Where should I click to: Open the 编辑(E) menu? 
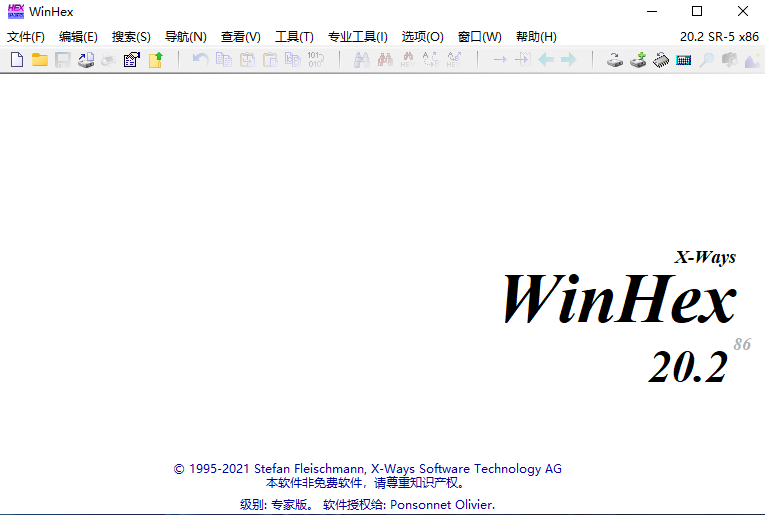78,37
